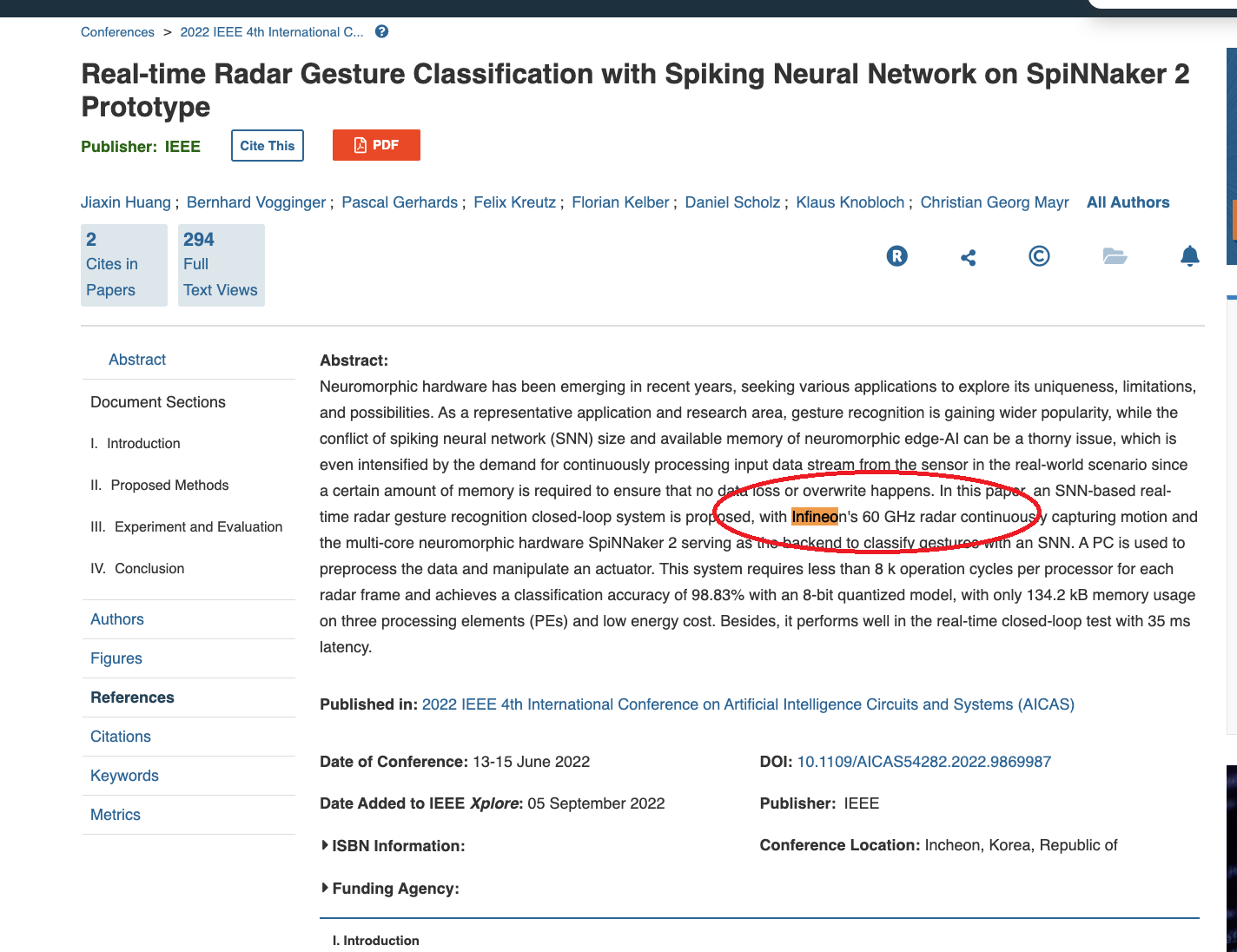The width and height of the screenshot is (1237, 952).
Task: Go to the Keywords section
Action: [x=124, y=776]
